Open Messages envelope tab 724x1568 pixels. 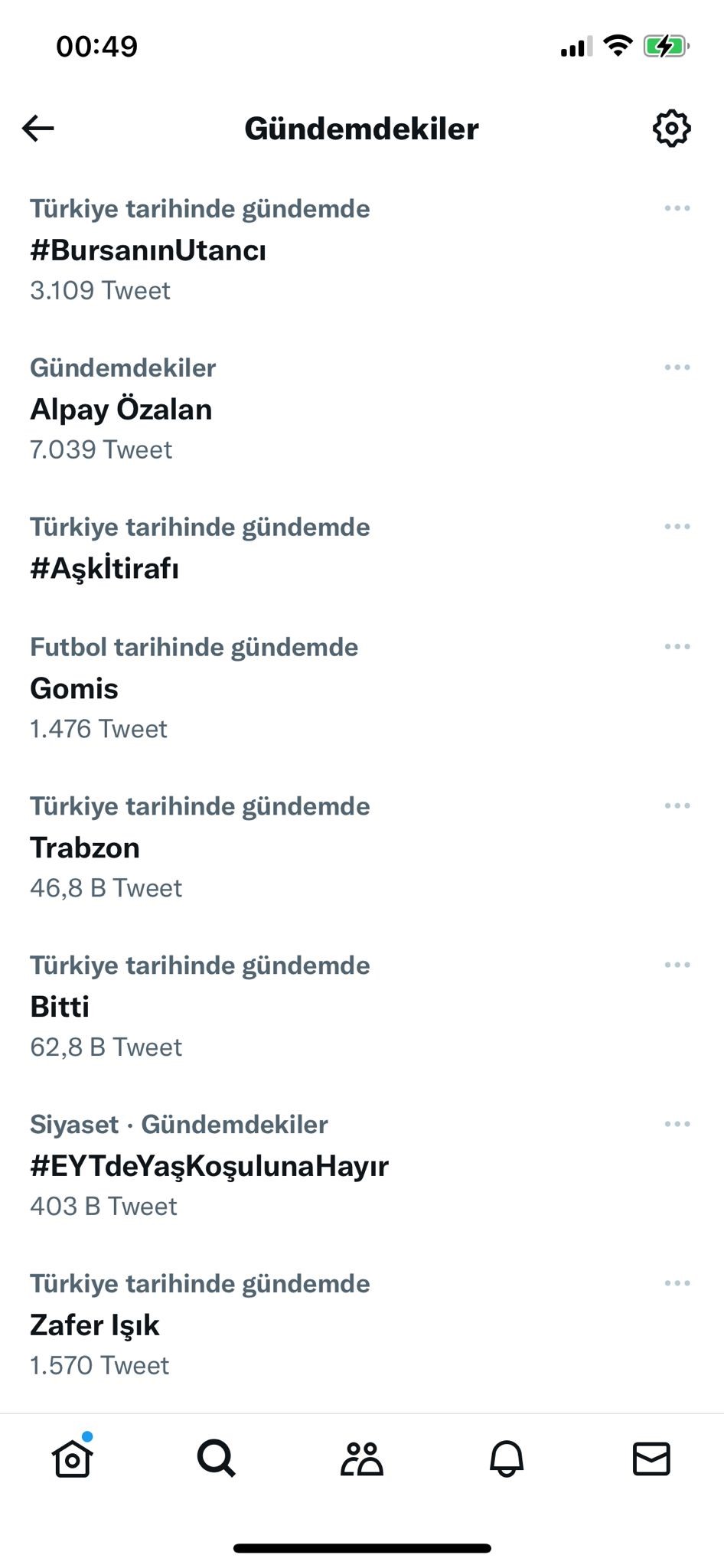tap(651, 1458)
